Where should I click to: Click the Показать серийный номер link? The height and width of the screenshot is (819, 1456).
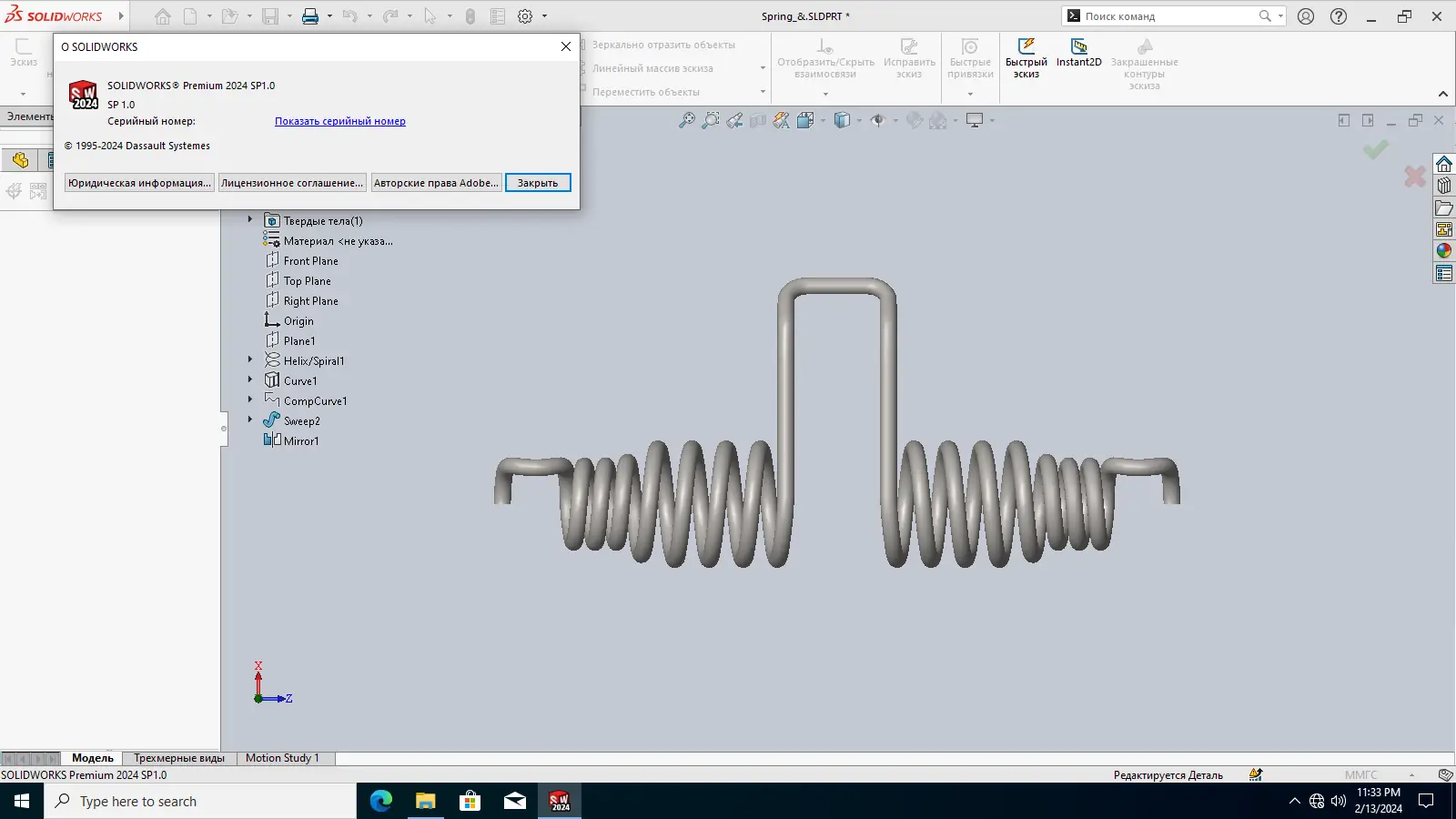tap(339, 121)
